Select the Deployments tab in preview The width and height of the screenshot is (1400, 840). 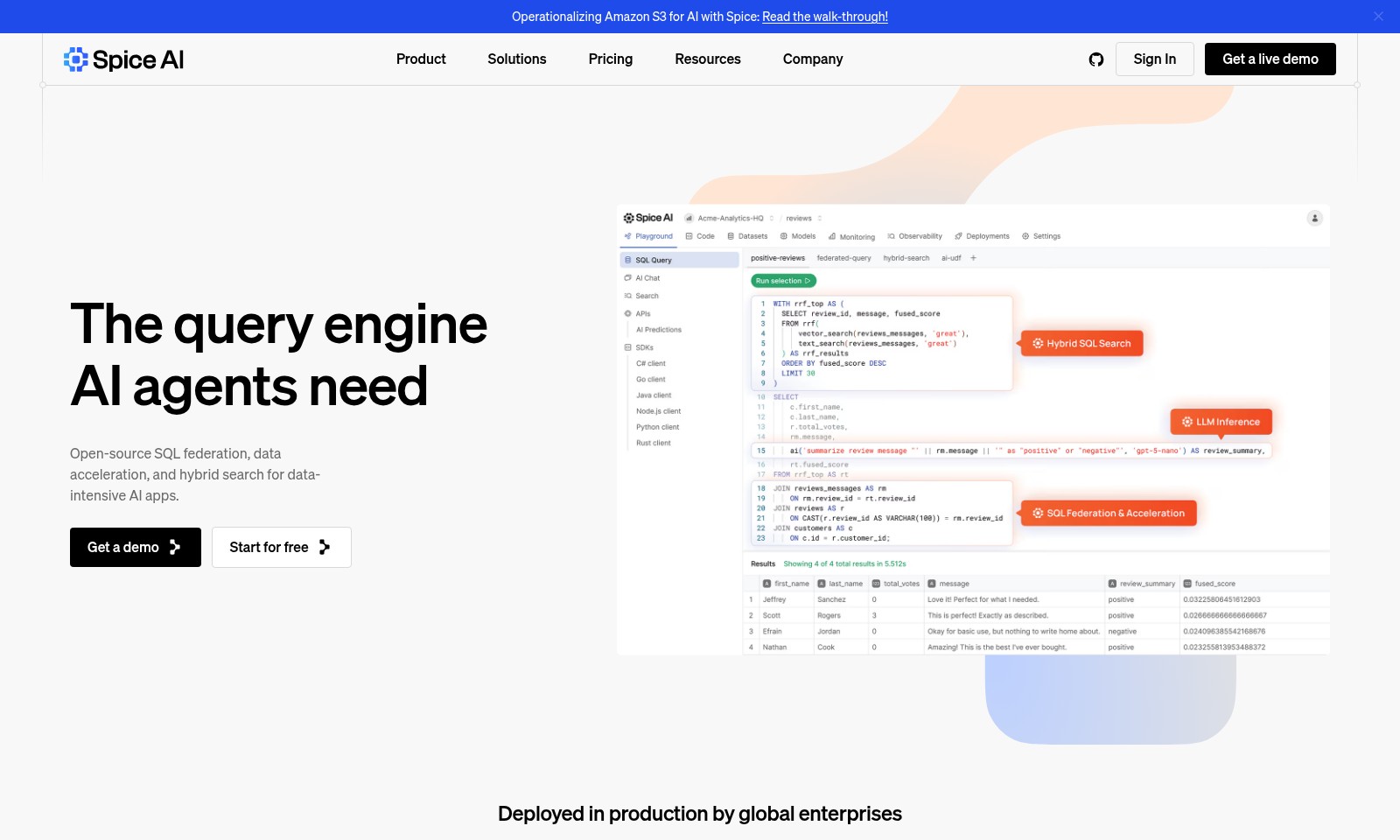click(x=982, y=236)
